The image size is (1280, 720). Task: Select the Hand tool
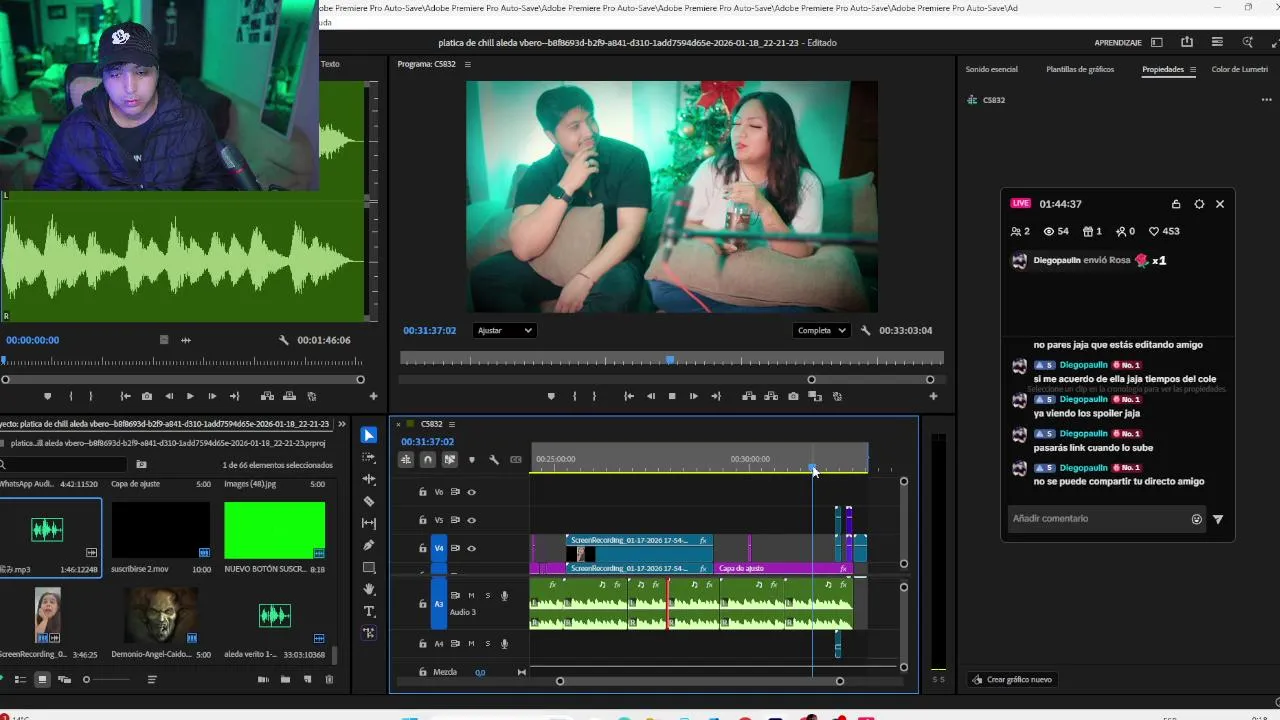point(369,589)
